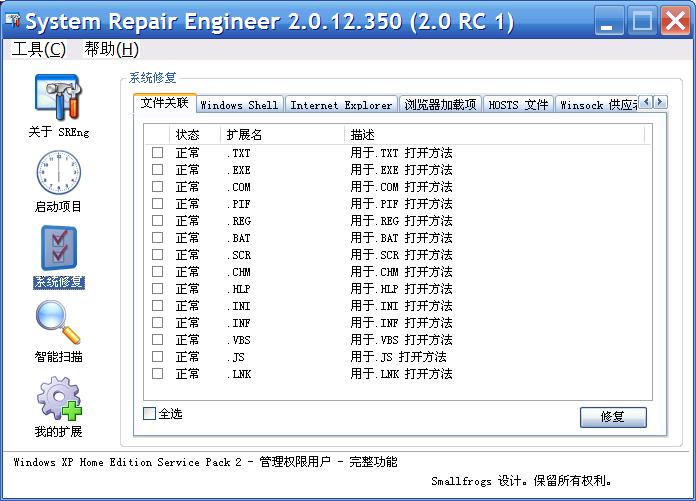Screen dimensions: 696x501
Task: Open the 工具(C) menu
Action: pyautogui.click(x=39, y=49)
